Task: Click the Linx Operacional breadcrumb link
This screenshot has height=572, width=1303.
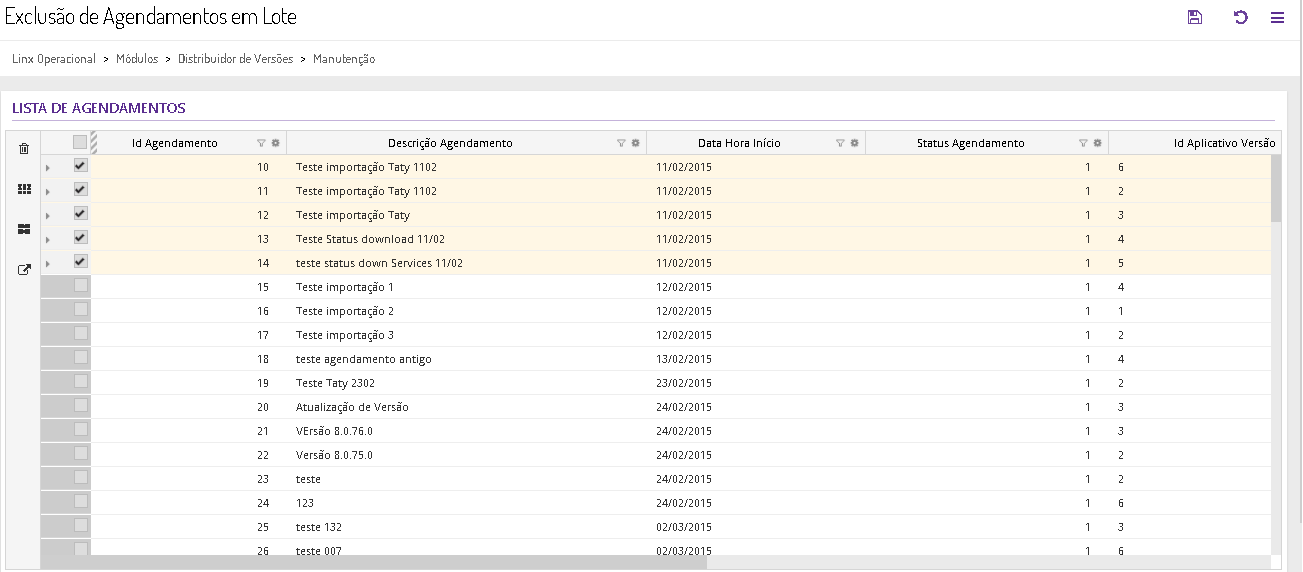Action: pos(54,59)
